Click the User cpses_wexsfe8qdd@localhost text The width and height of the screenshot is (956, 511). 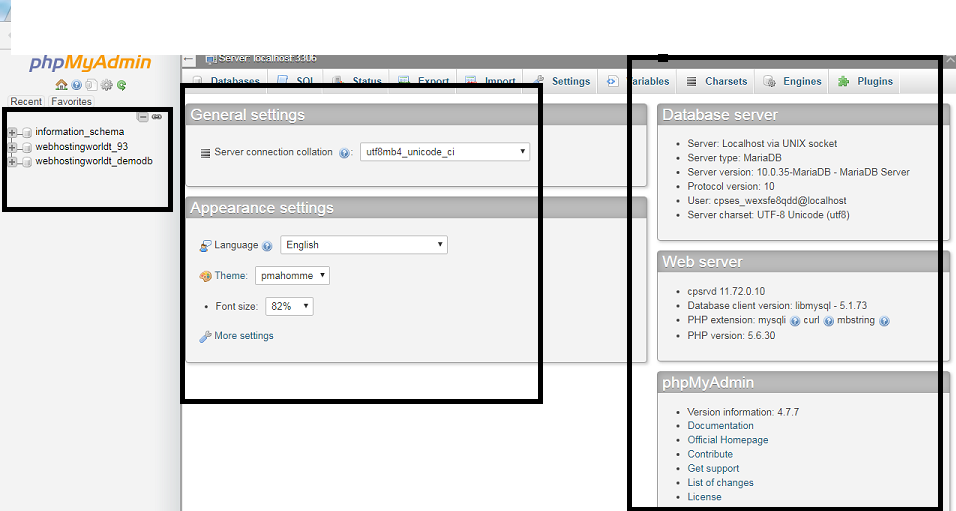(766, 201)
